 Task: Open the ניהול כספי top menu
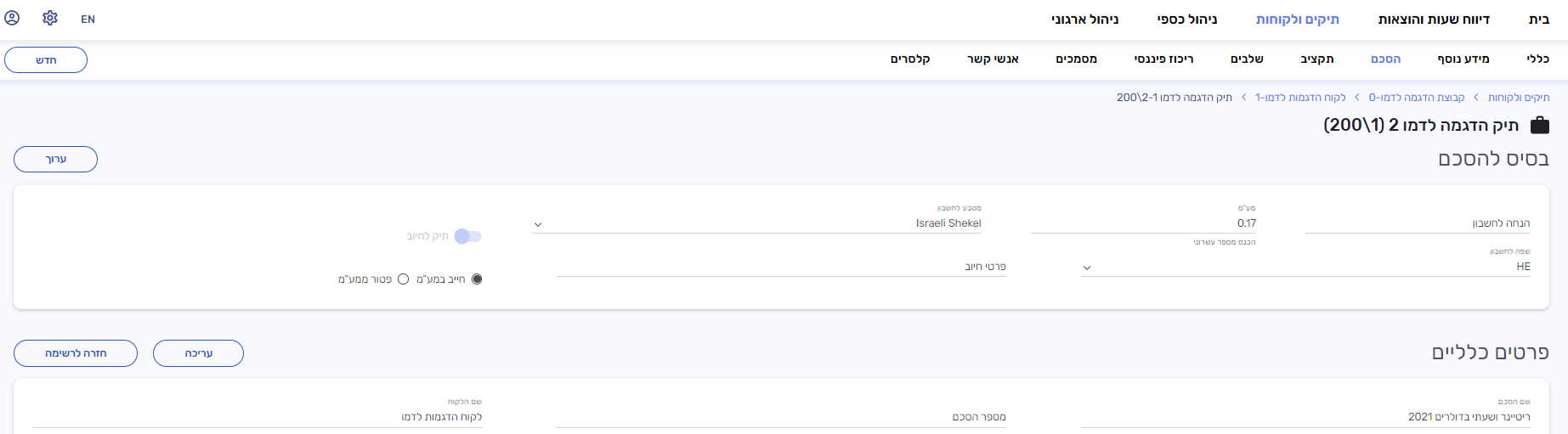coord(1186,19)
